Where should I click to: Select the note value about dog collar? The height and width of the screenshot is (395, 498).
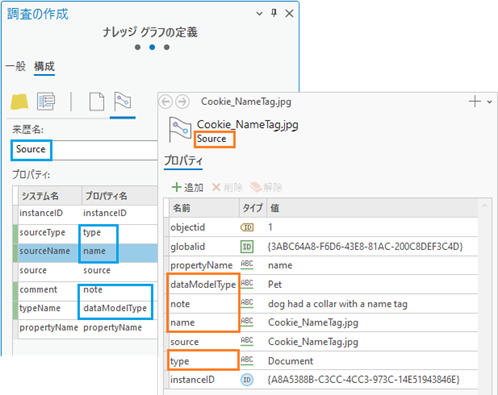(x=338, y=304)
